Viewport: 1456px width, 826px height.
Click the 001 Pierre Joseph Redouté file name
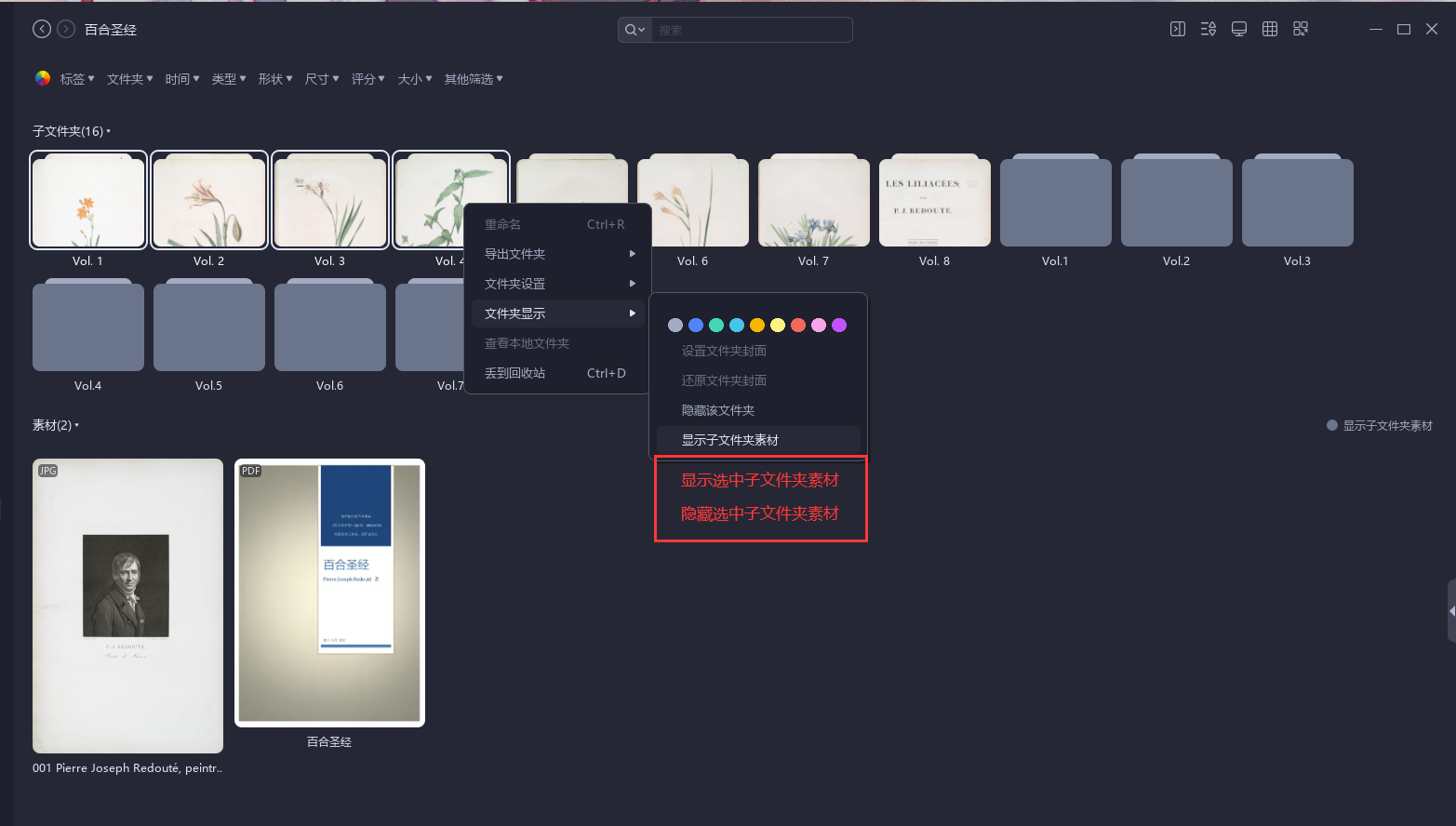tap(127, 768)
